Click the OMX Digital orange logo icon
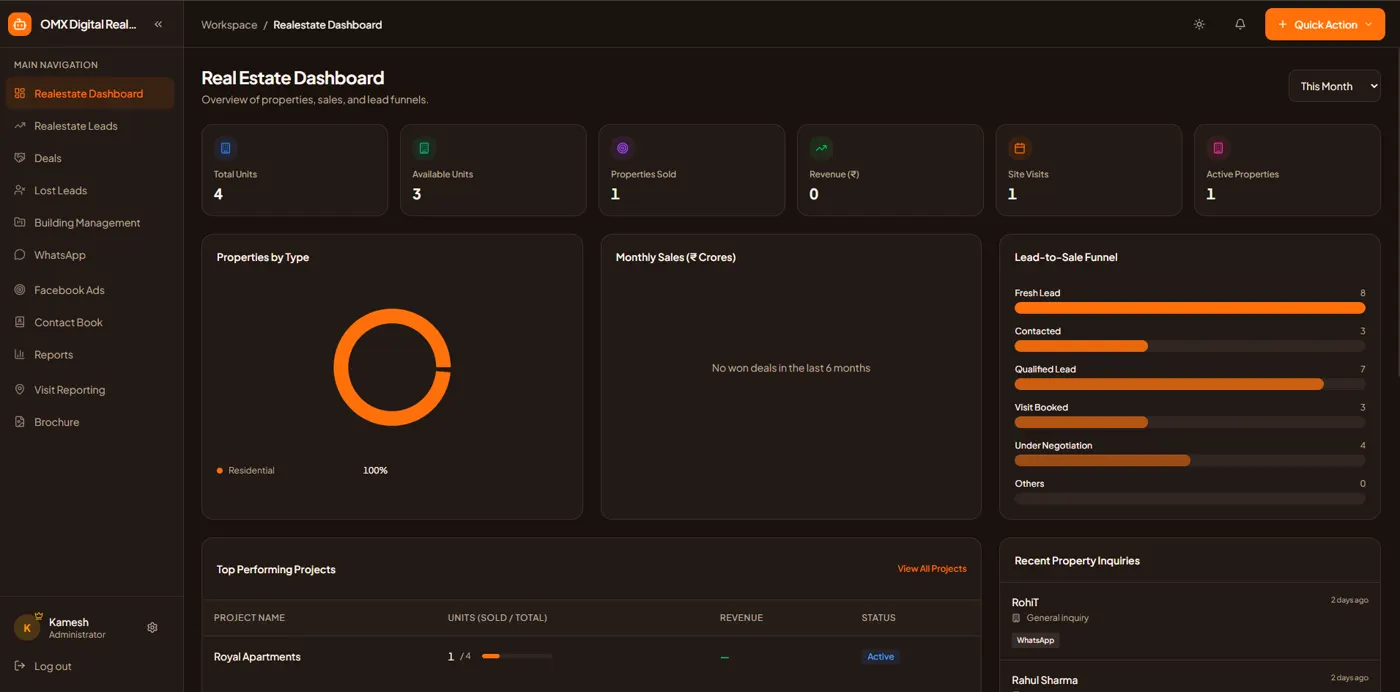This screenshot has width=1400, height=692. [x=20, y=24]
